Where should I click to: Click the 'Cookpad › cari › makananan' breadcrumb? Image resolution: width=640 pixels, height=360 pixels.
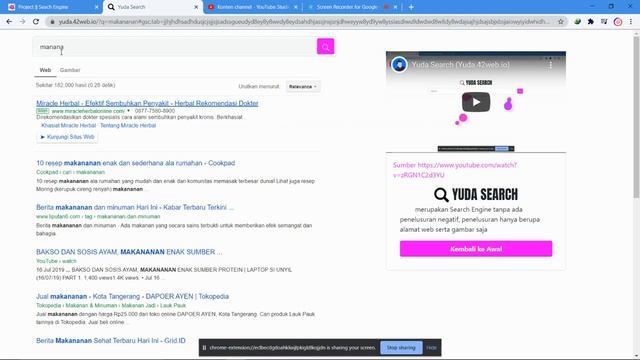click(70, 172)
